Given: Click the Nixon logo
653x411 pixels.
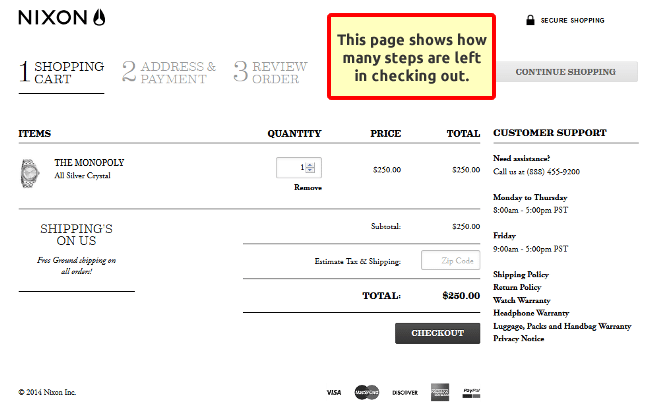Looking at the screenshot, I should [62, 17].
